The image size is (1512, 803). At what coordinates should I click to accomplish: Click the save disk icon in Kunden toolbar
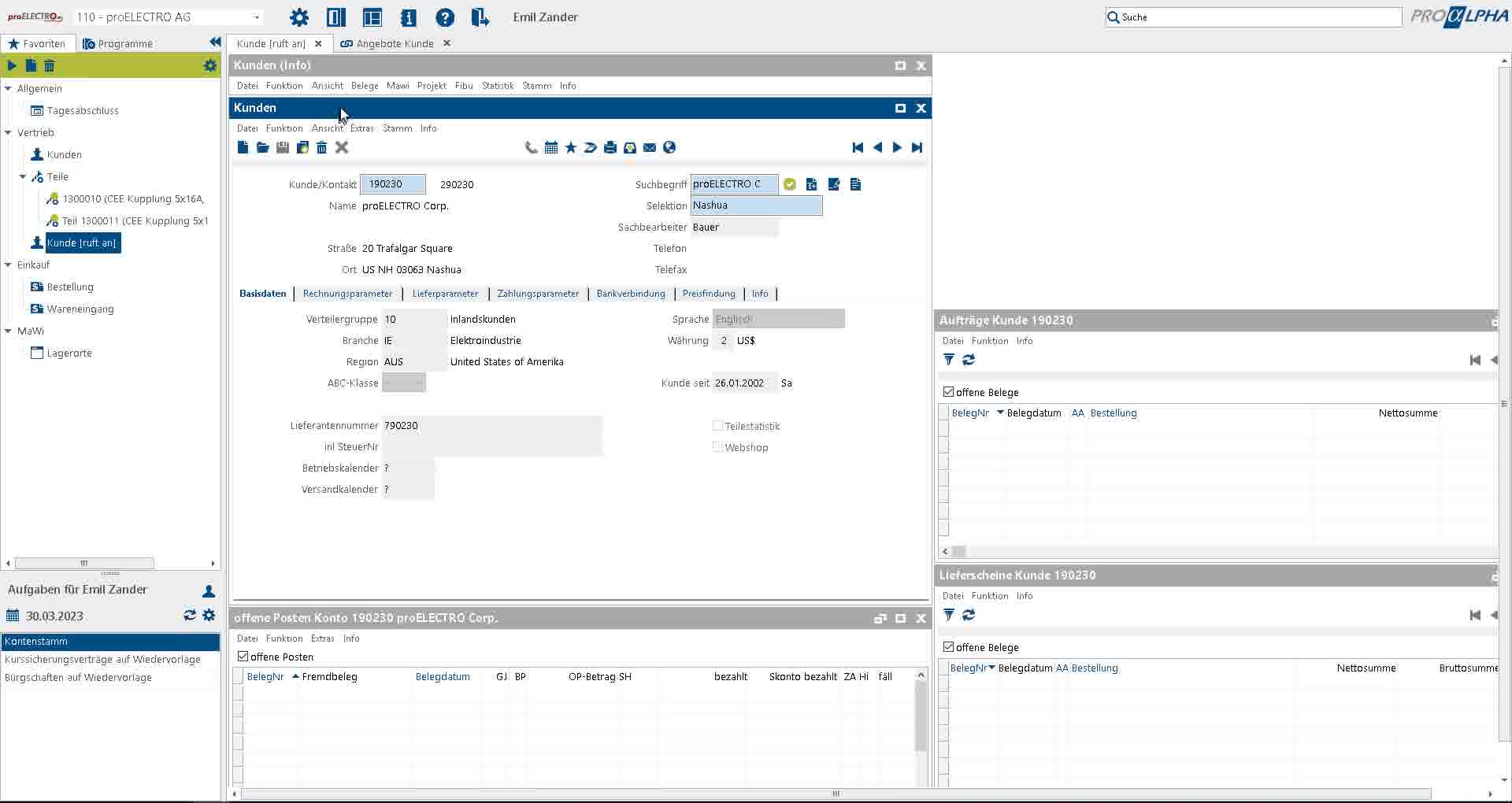coord(283,147)
